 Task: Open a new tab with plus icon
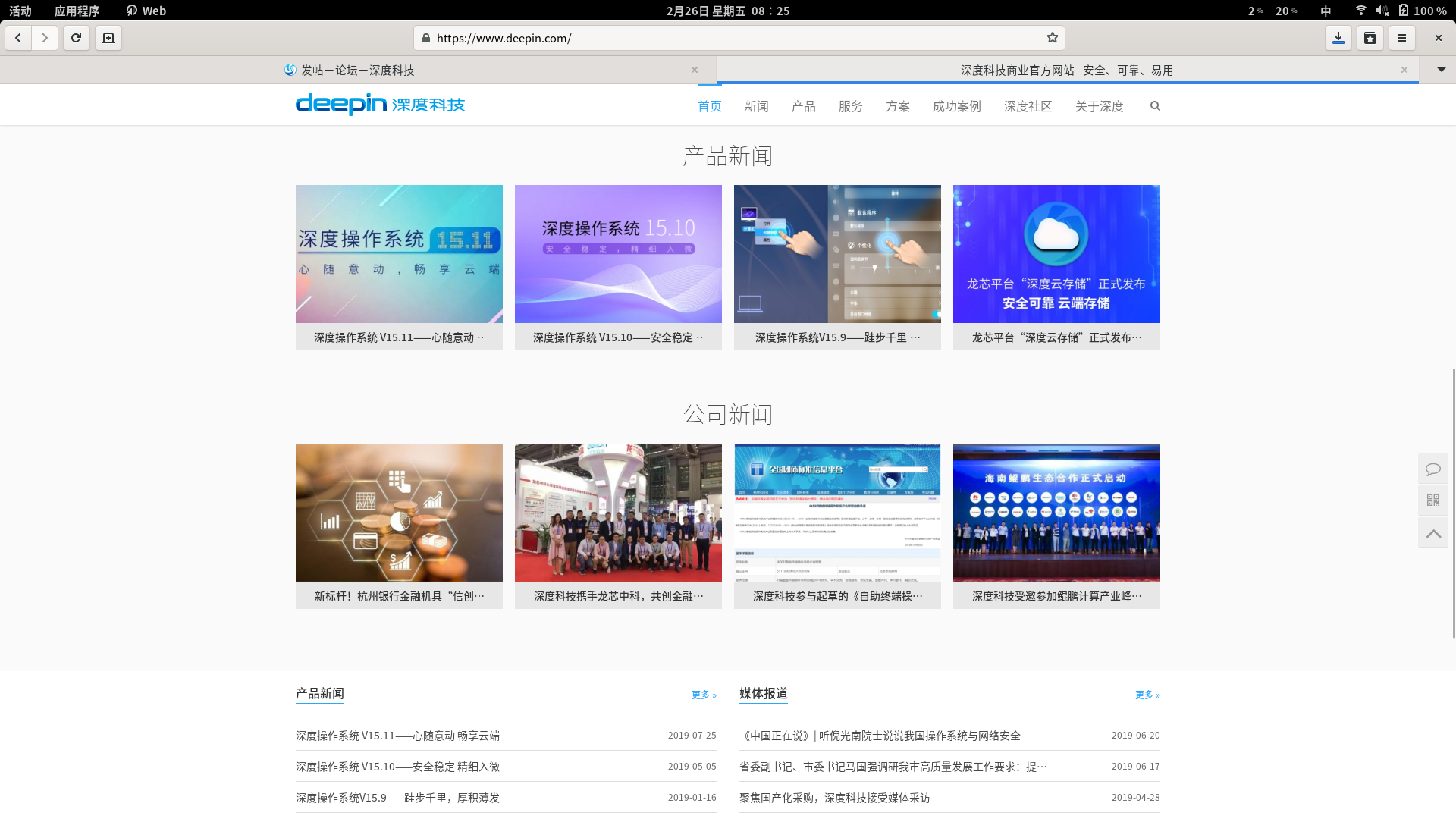(x=108, y=38)
